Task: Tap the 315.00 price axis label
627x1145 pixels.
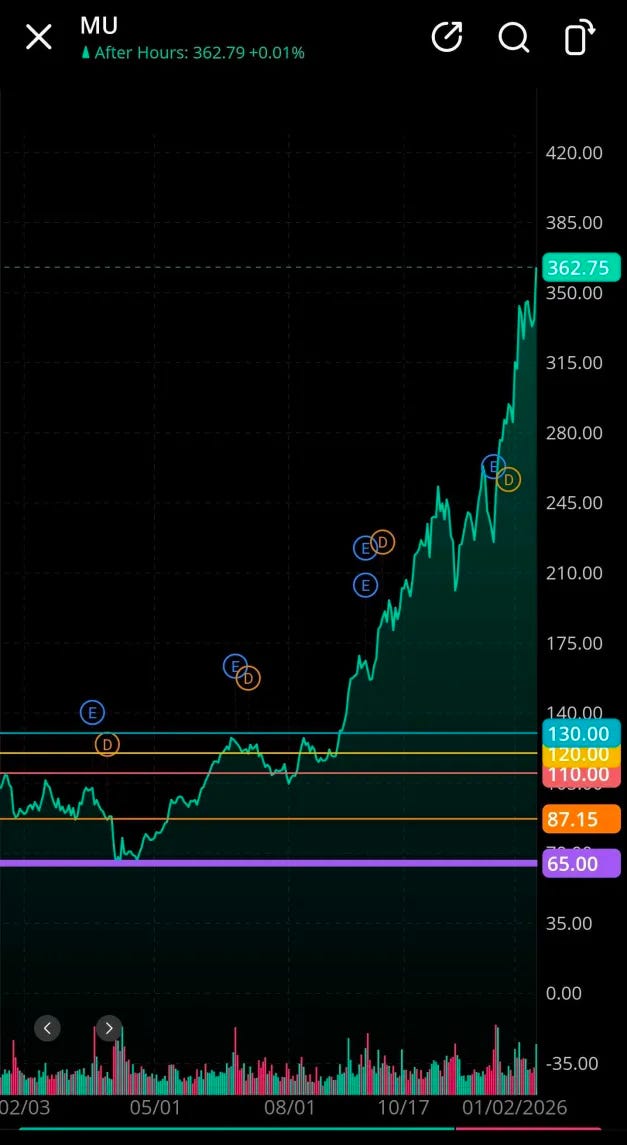Action: (x=574, y=363)
